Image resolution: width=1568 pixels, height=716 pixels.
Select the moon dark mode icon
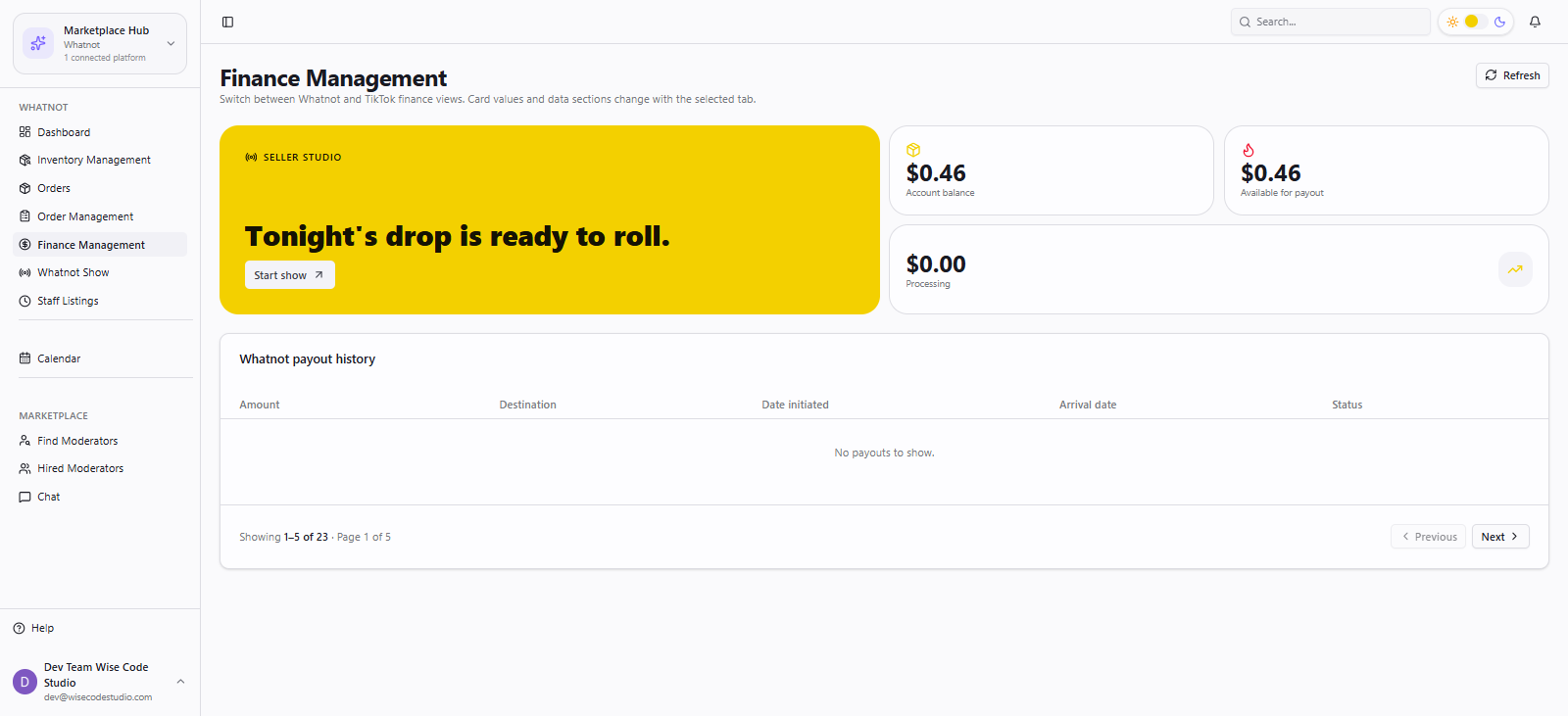click(x=1499, y=22)
